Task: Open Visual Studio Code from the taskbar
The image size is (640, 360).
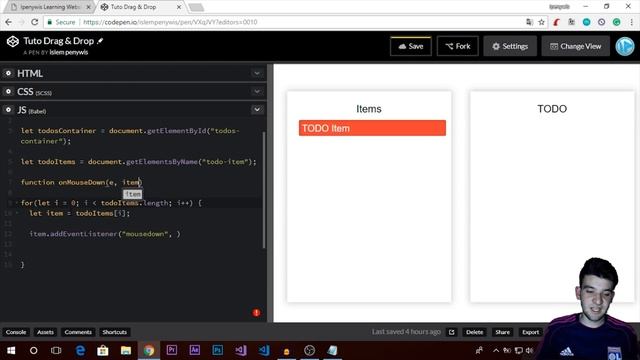Action: [264, 350]
